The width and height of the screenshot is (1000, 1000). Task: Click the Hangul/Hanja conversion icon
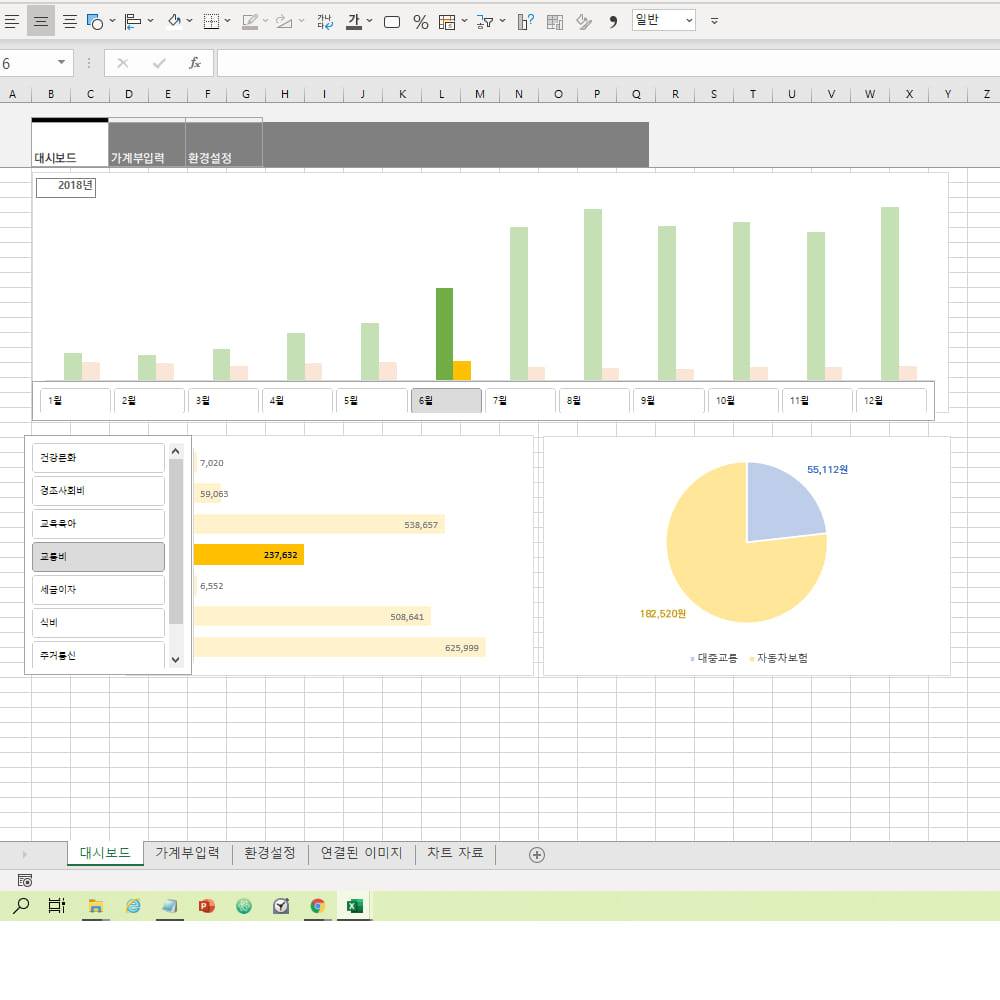(325, 22)
